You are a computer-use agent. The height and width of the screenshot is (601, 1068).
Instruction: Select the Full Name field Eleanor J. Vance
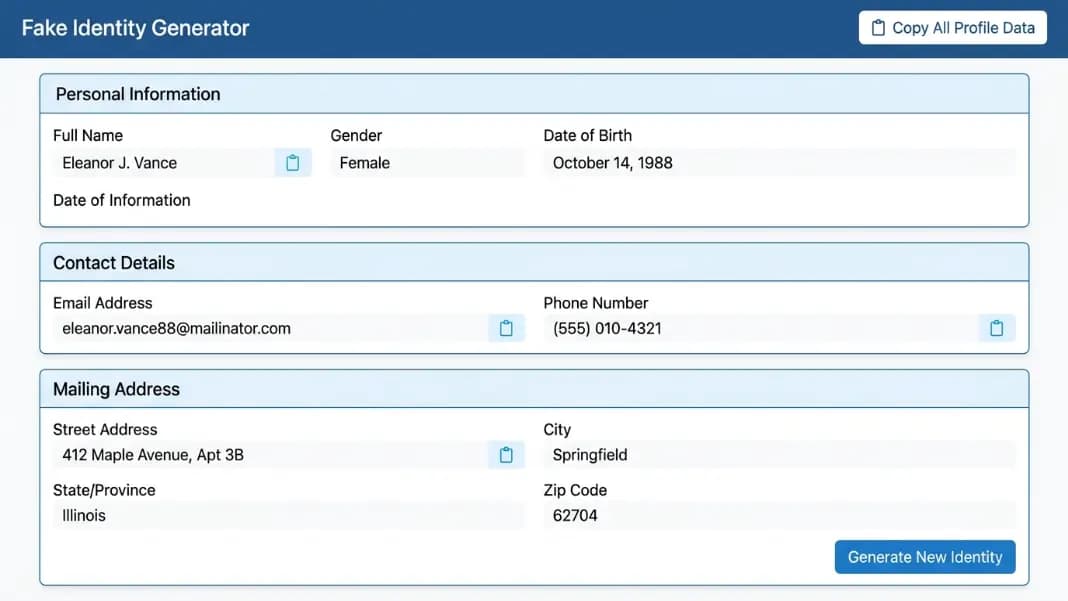pyautogui.click(x=164, y=163)
